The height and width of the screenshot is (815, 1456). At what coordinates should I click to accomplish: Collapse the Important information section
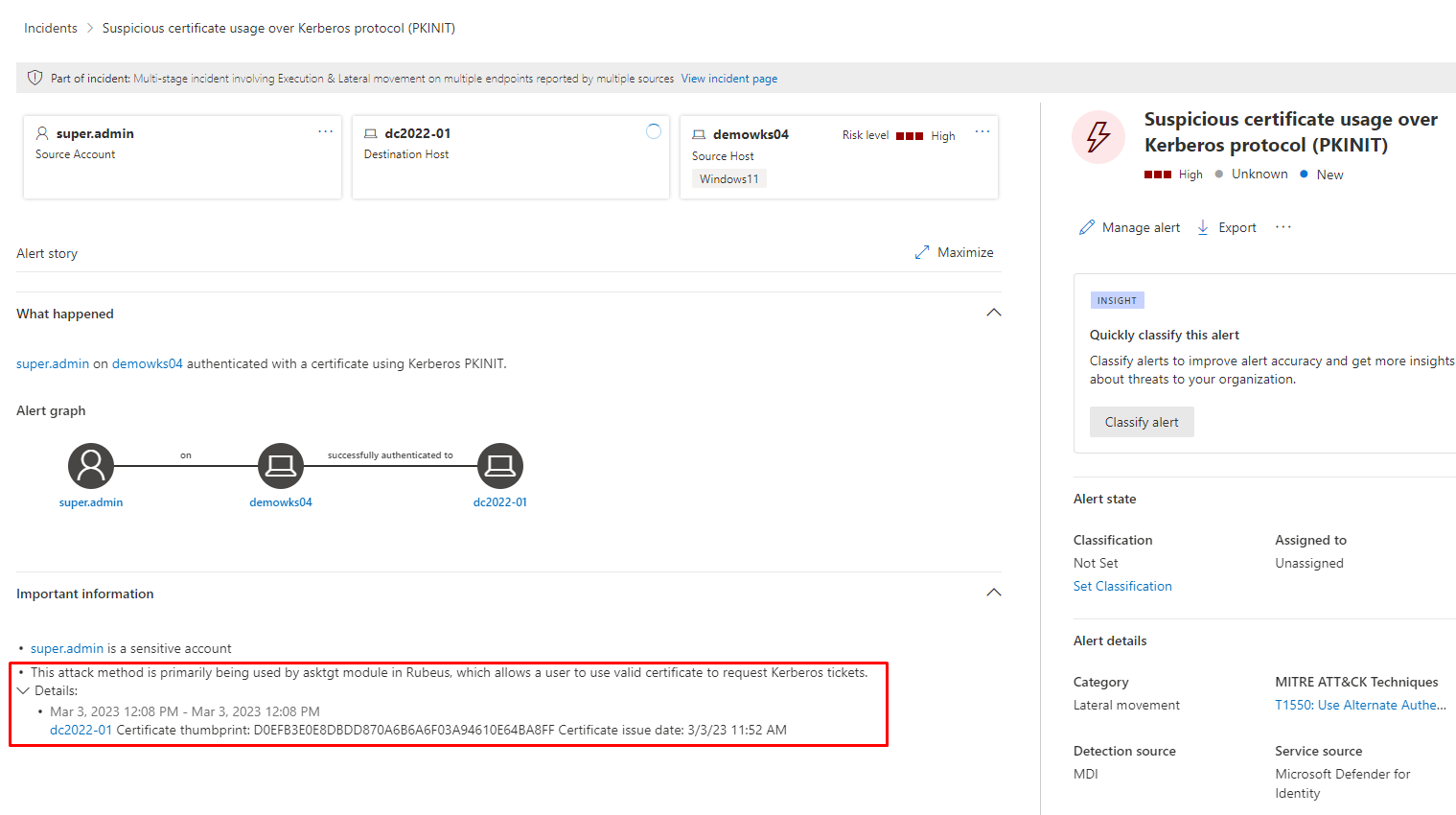(x=994, y=594)
